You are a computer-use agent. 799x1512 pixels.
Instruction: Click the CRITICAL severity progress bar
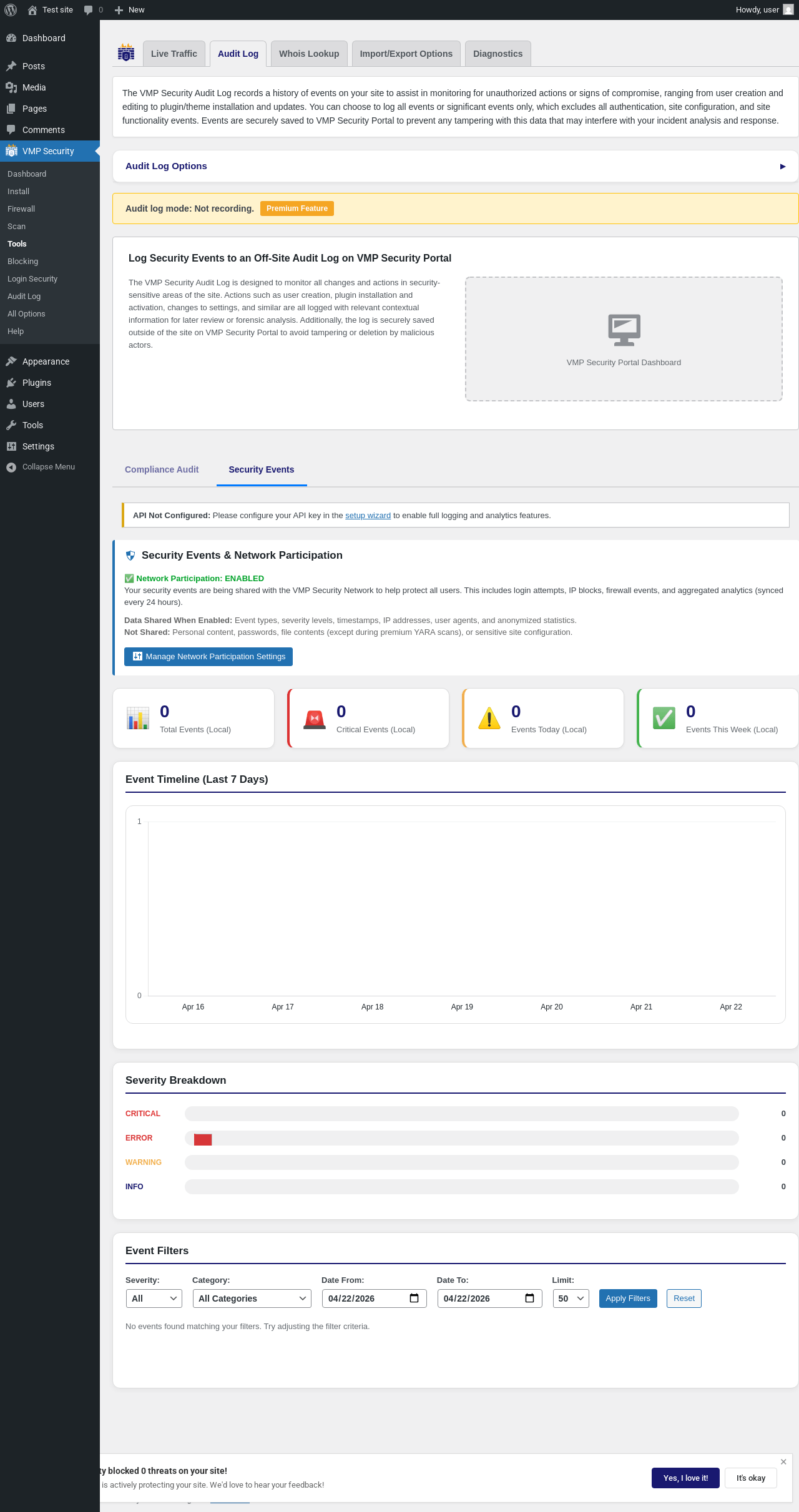coord(462,1114)
